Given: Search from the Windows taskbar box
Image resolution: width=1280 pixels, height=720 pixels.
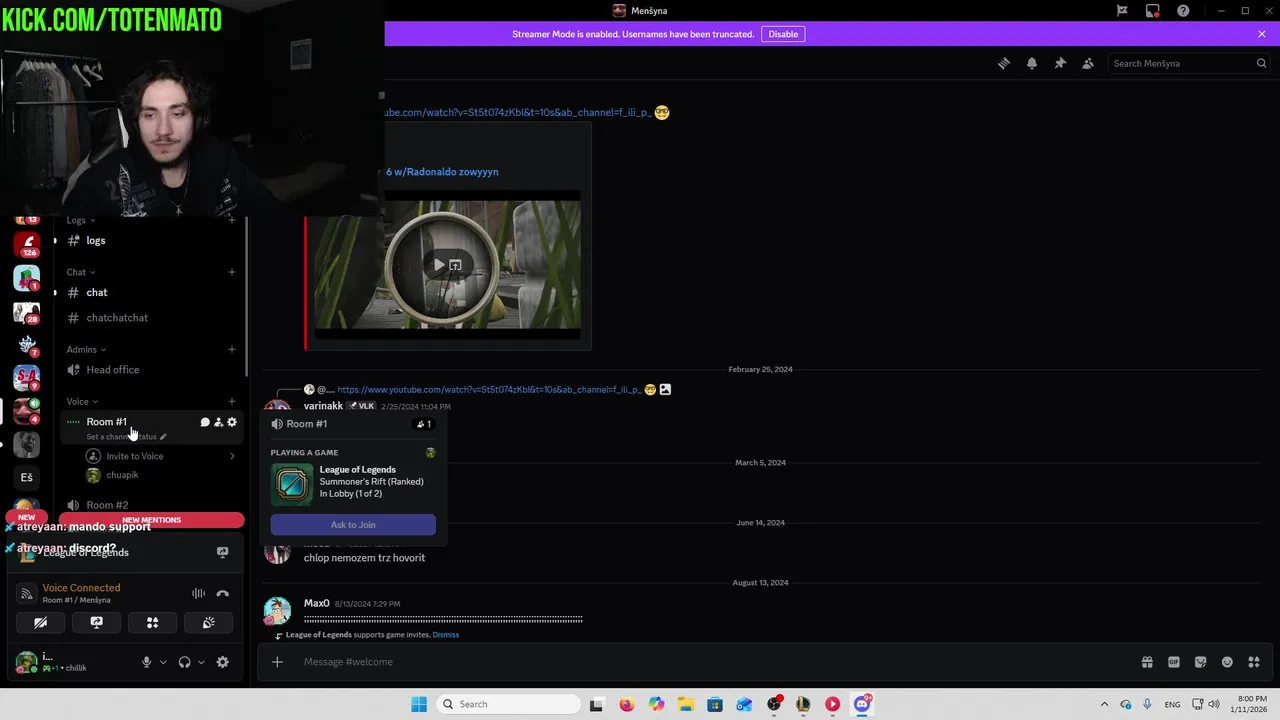Looking at the screenshot, I should coord(509,704).
